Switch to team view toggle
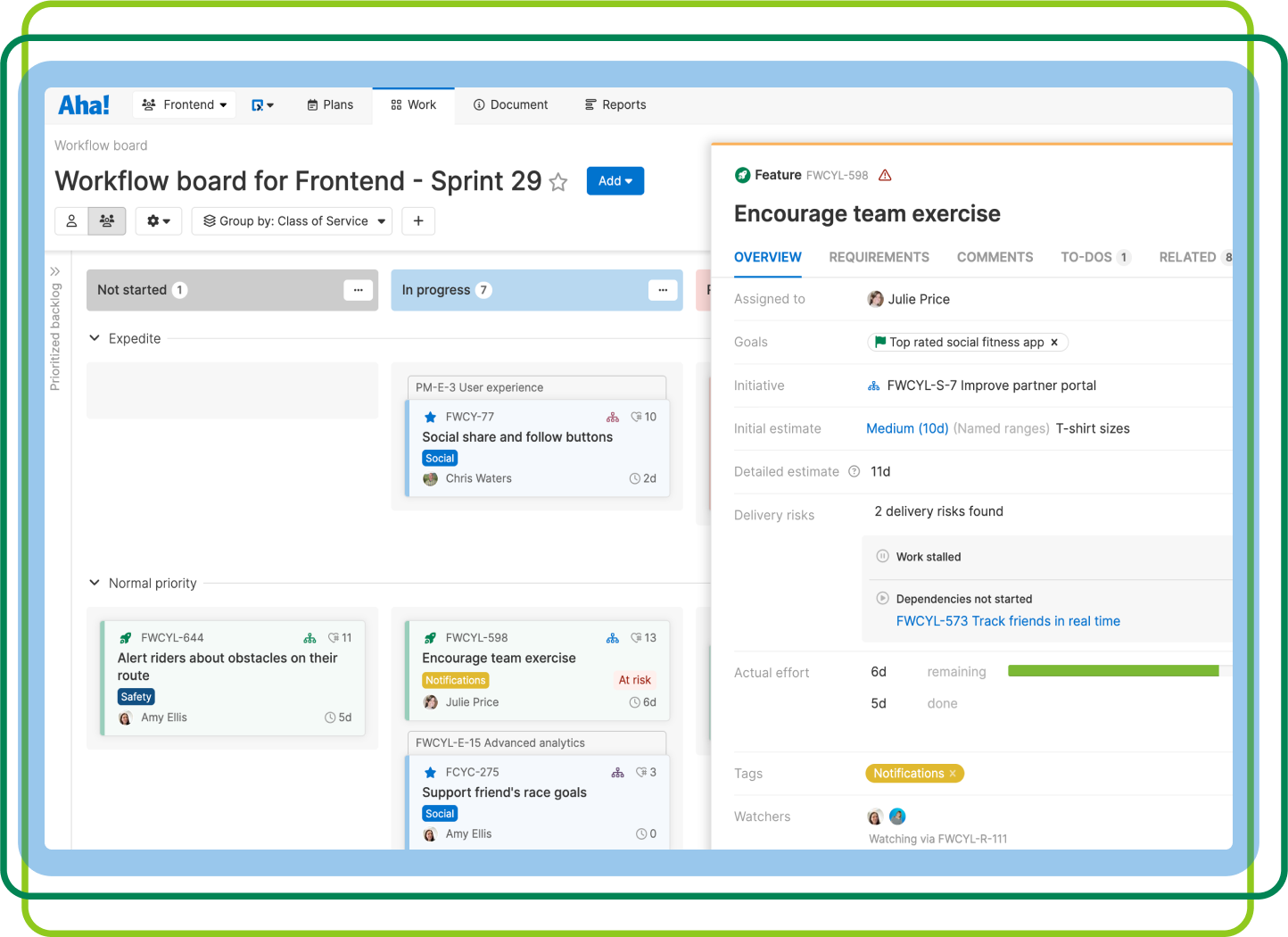 [x=107, y=221]
